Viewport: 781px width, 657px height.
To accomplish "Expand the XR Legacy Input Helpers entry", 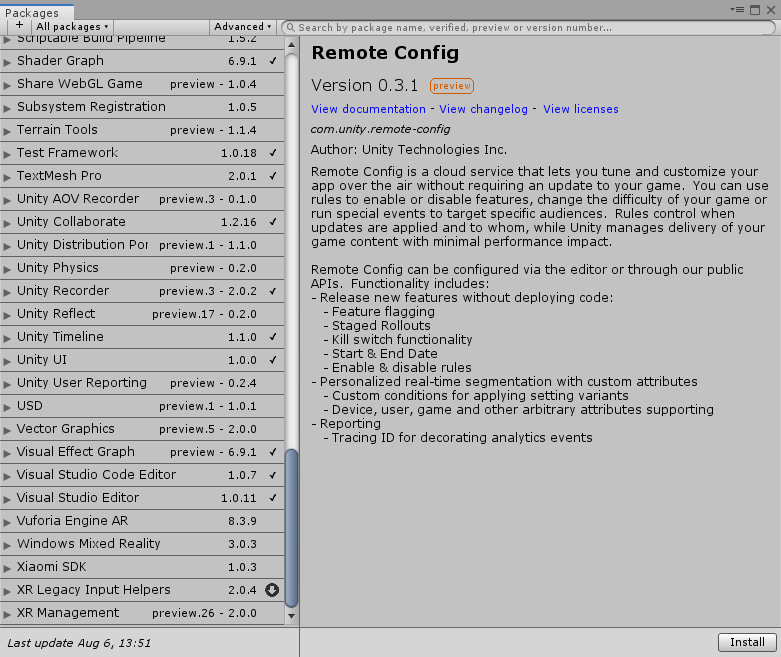I will (7, 591).
